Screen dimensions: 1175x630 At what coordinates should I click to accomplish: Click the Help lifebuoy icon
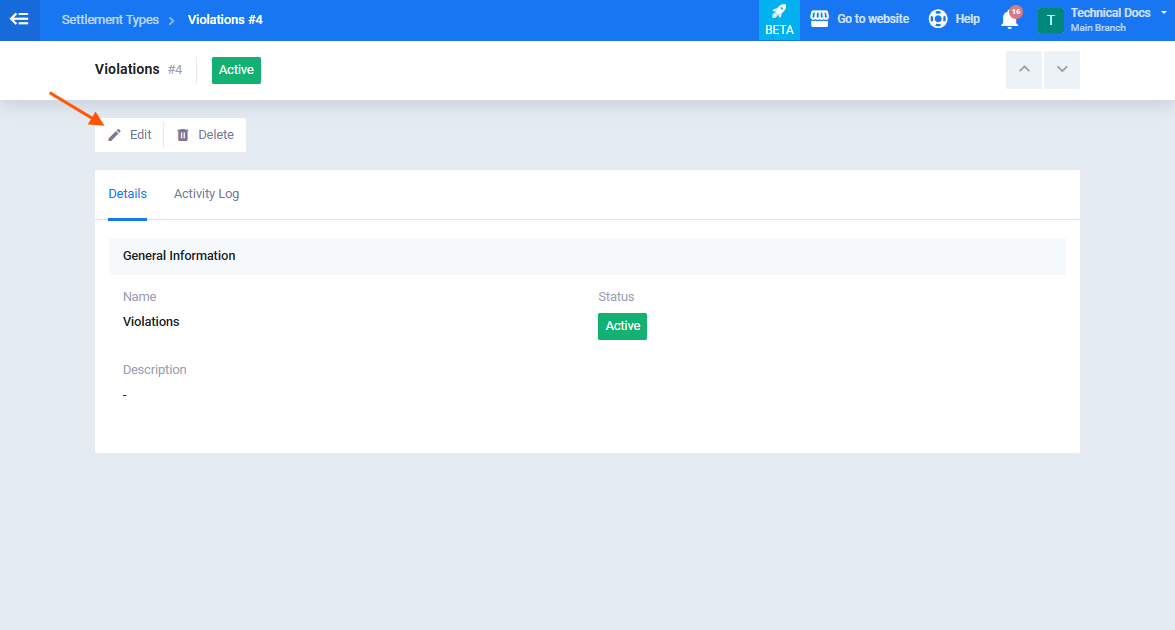(x=938, y=19)
